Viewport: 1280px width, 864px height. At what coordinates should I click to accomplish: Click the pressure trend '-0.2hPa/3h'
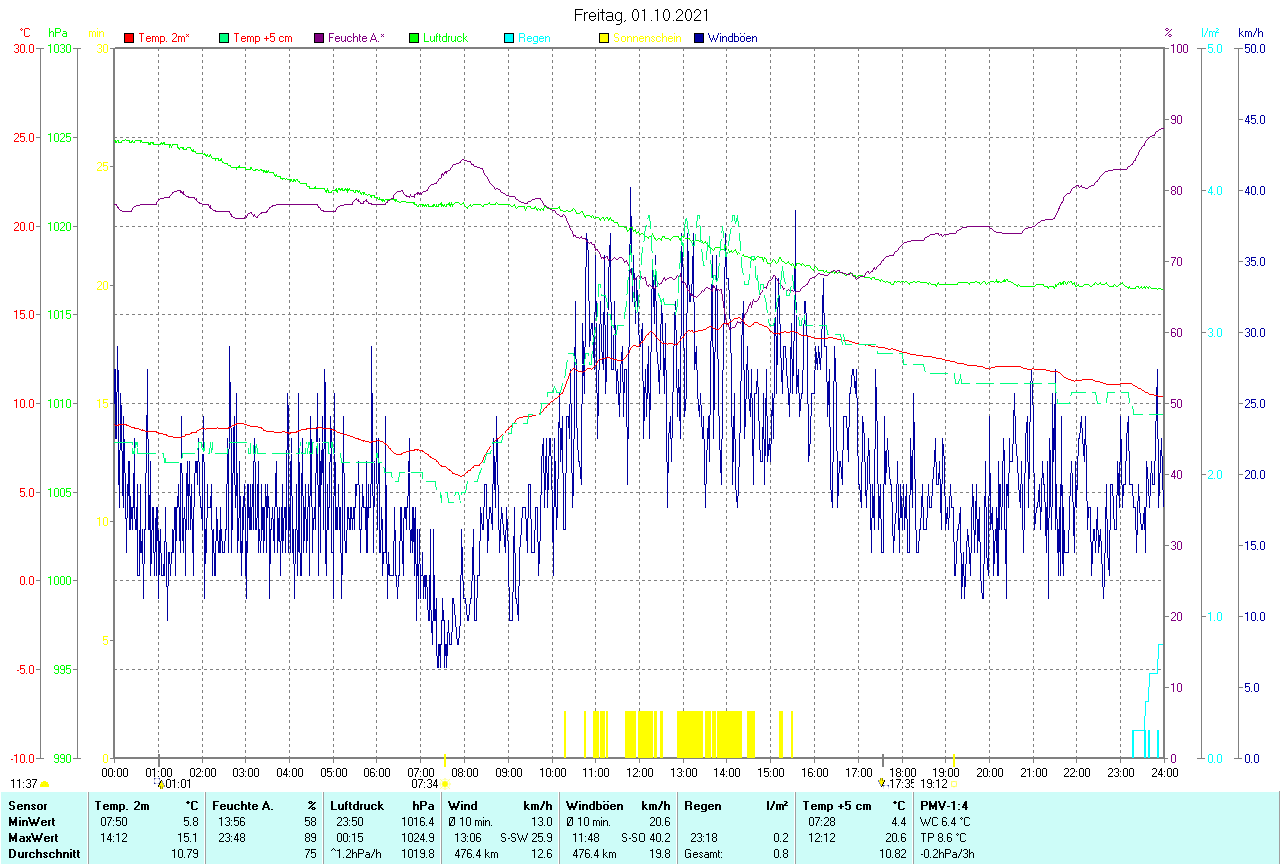[x=947, y=854]
